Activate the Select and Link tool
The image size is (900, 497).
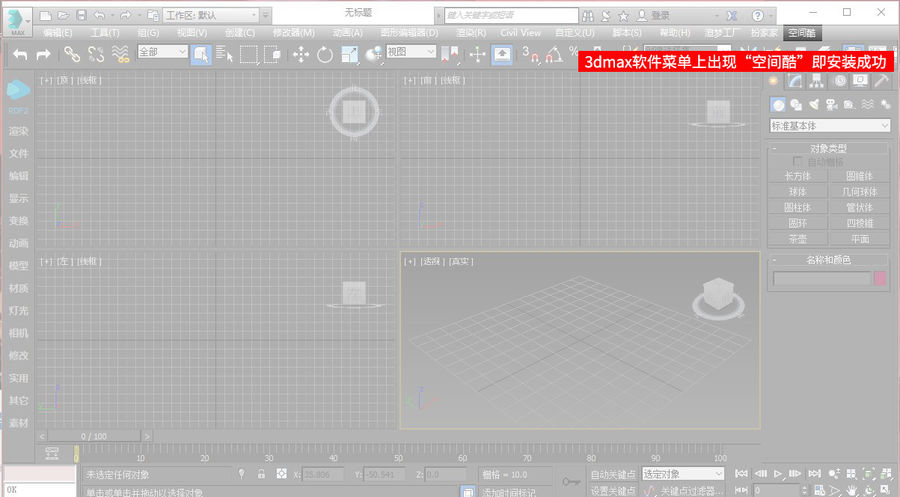pyautogui.click(x=72, y=55)
